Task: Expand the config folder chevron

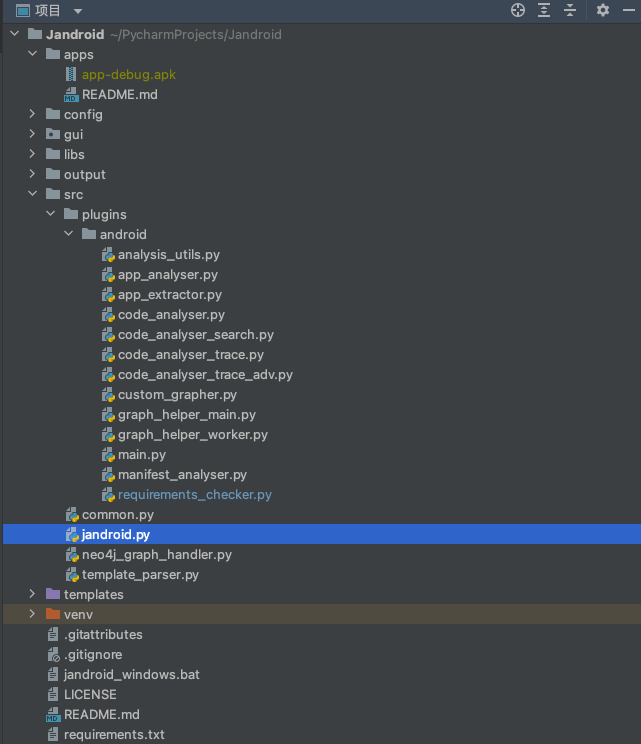Action: (32, 114)
